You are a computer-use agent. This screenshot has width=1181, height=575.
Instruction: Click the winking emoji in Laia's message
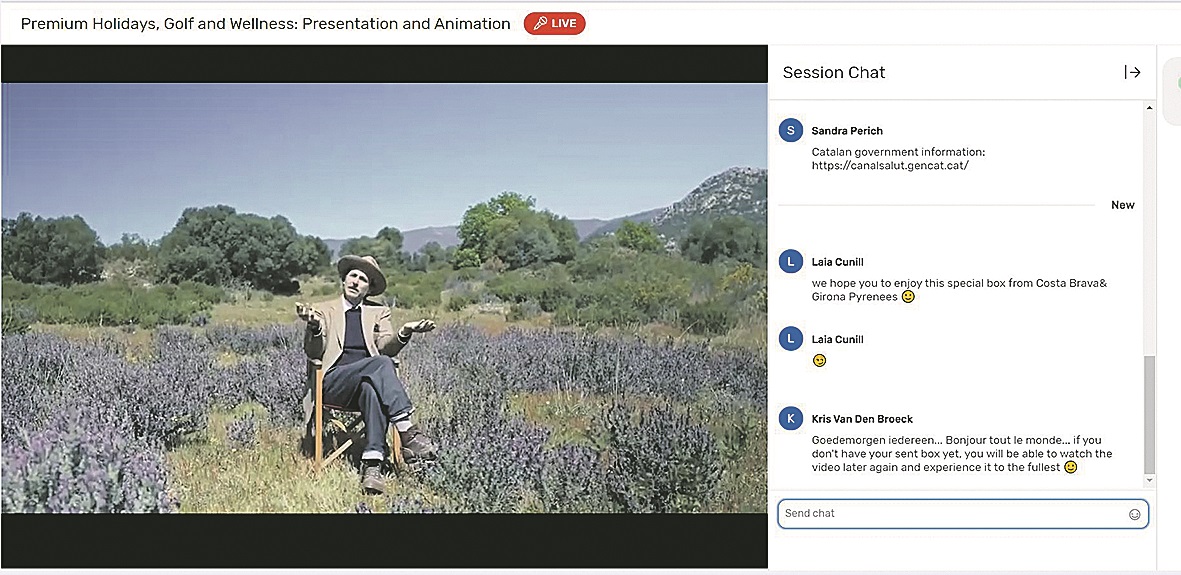pyautogui.click(x=819, y=361)
